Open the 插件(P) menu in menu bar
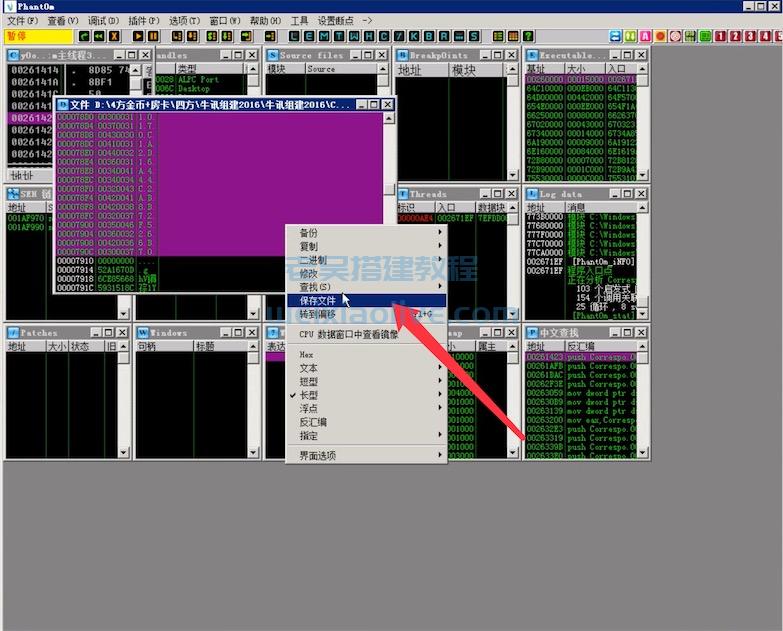This screenshot has width=783, height=631. pos(144,20)
